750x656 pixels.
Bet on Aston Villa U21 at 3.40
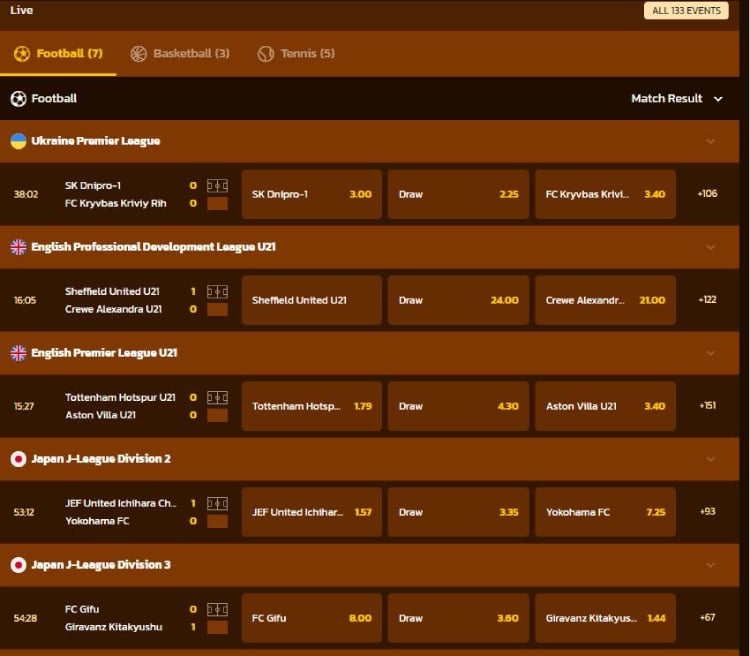point(605,406)
